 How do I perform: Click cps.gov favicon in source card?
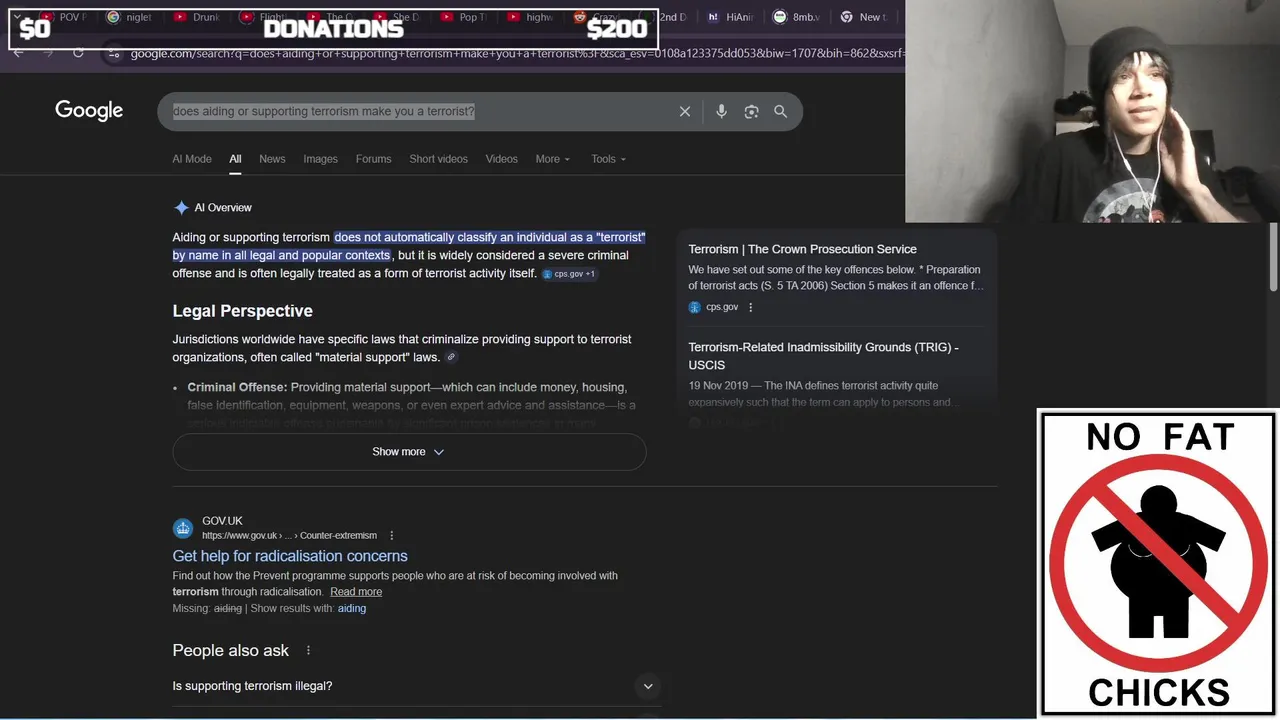click(x=694, y=307)
